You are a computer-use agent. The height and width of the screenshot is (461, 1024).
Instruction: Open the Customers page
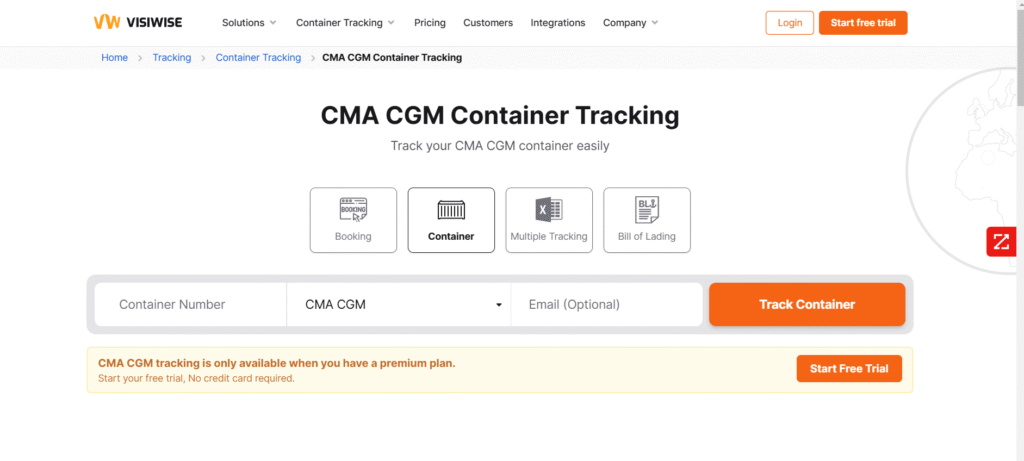pyautogui.click(x=488, y=23)
